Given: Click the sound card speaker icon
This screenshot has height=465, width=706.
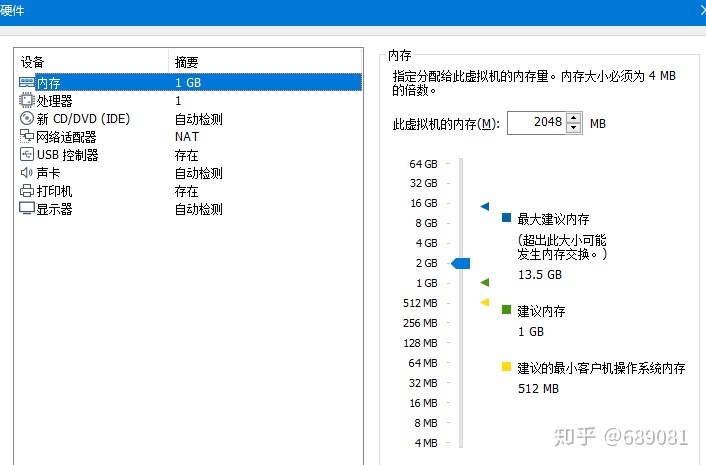Looking at the screenshot, I should [x=27, y=172].
